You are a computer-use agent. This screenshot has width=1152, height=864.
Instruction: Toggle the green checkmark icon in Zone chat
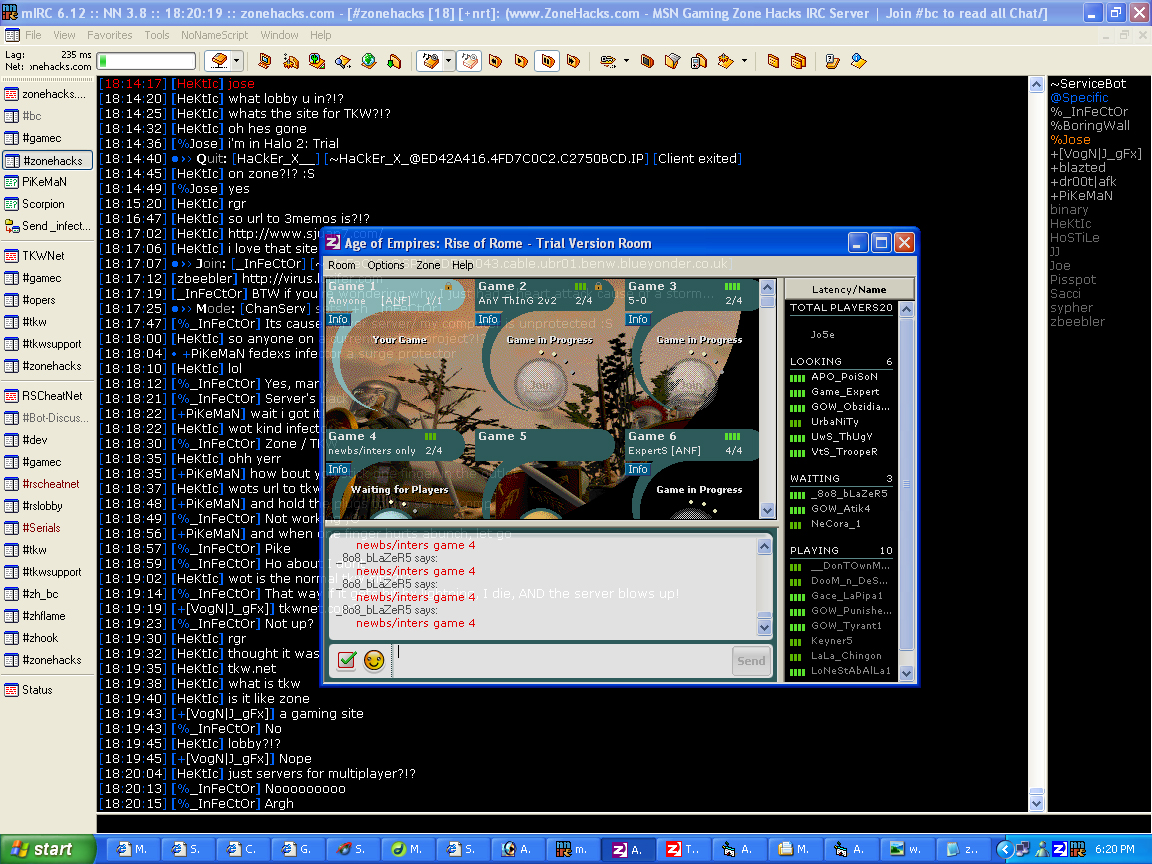coord(347,660)
